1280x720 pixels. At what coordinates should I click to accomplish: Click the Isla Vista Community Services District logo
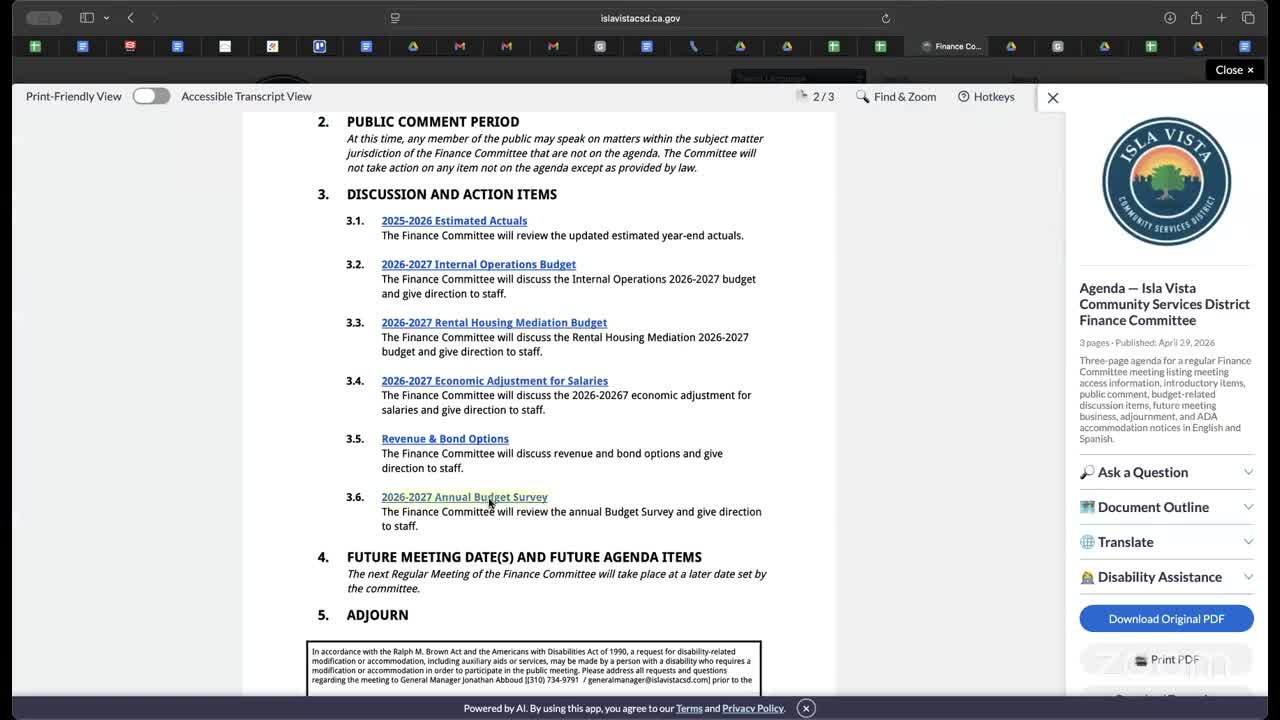point(1166,182)
